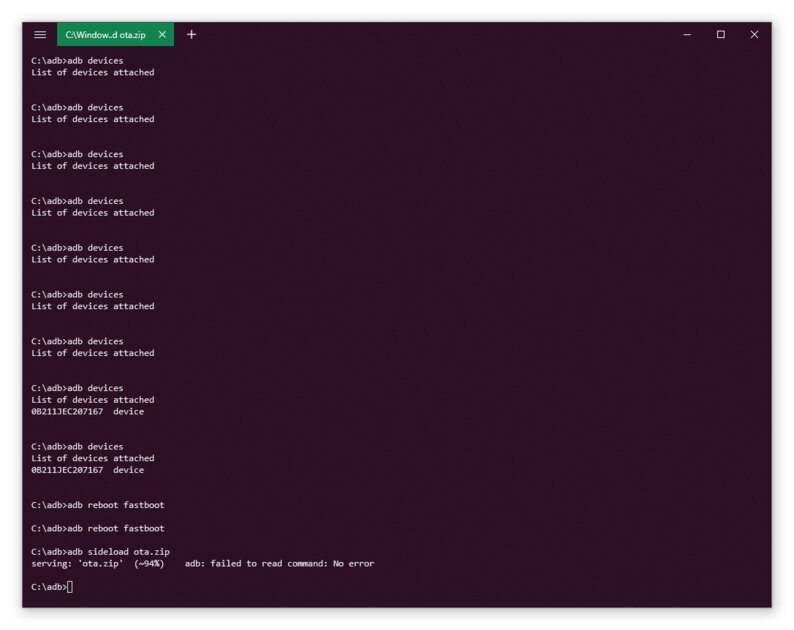794x630 pixels.
Task: Click the second 'adb reboot fastboot' line
Action: point(98,528)
